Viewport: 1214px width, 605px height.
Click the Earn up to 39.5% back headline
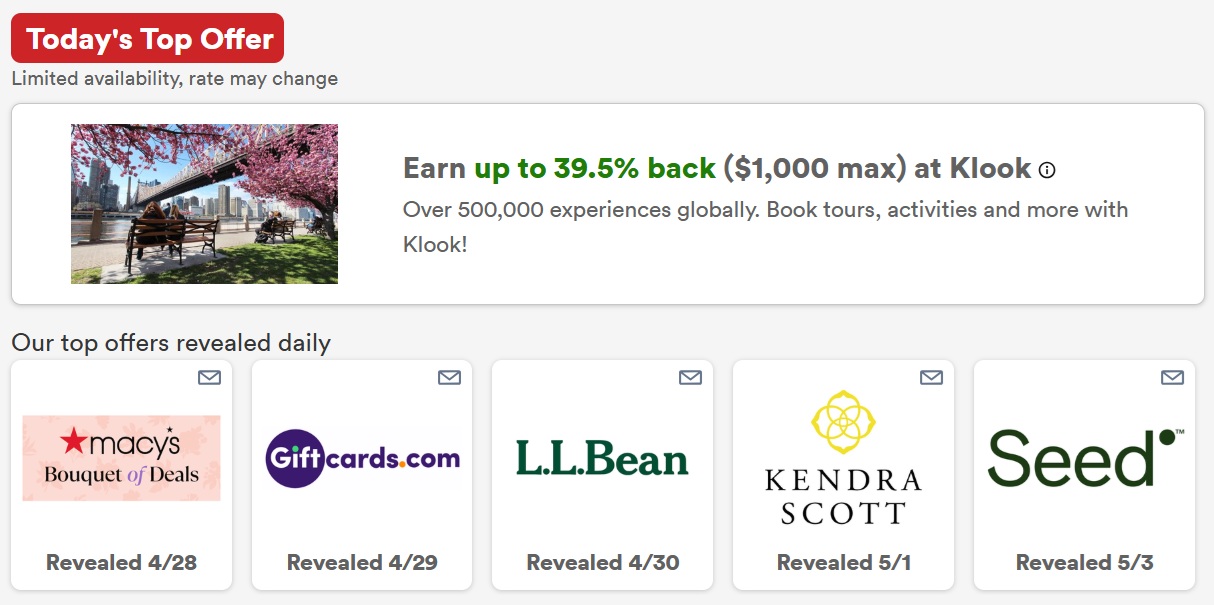tap(716, 168)
